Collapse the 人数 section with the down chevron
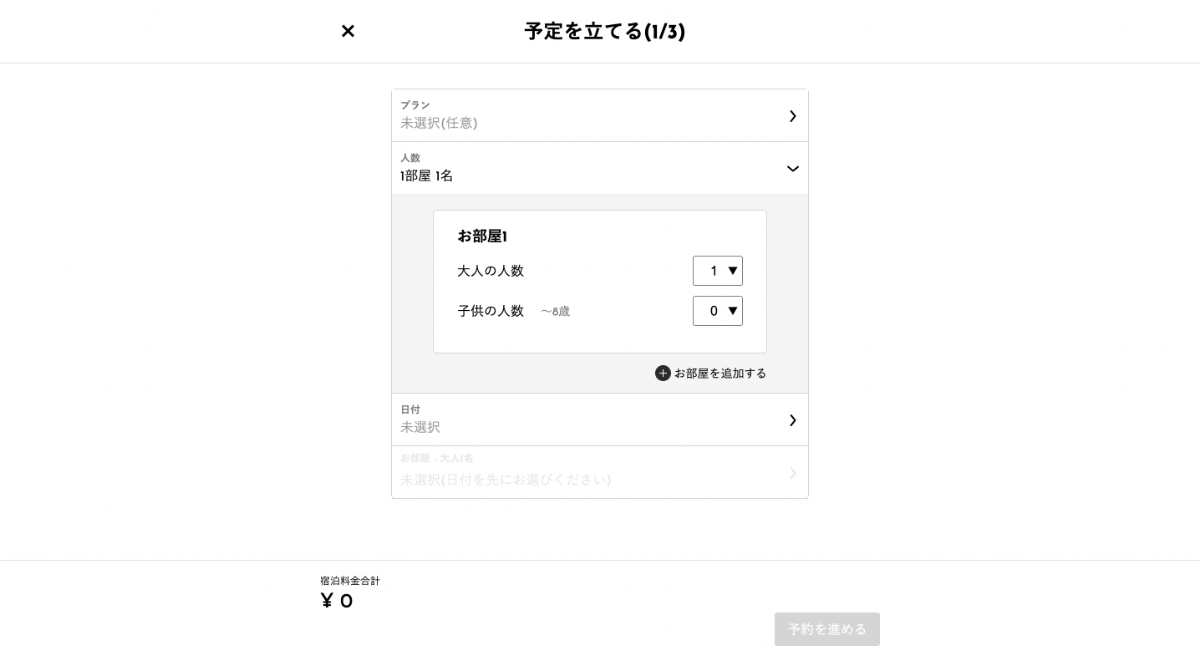This screenshot has height=654, width=1200. 792,169
